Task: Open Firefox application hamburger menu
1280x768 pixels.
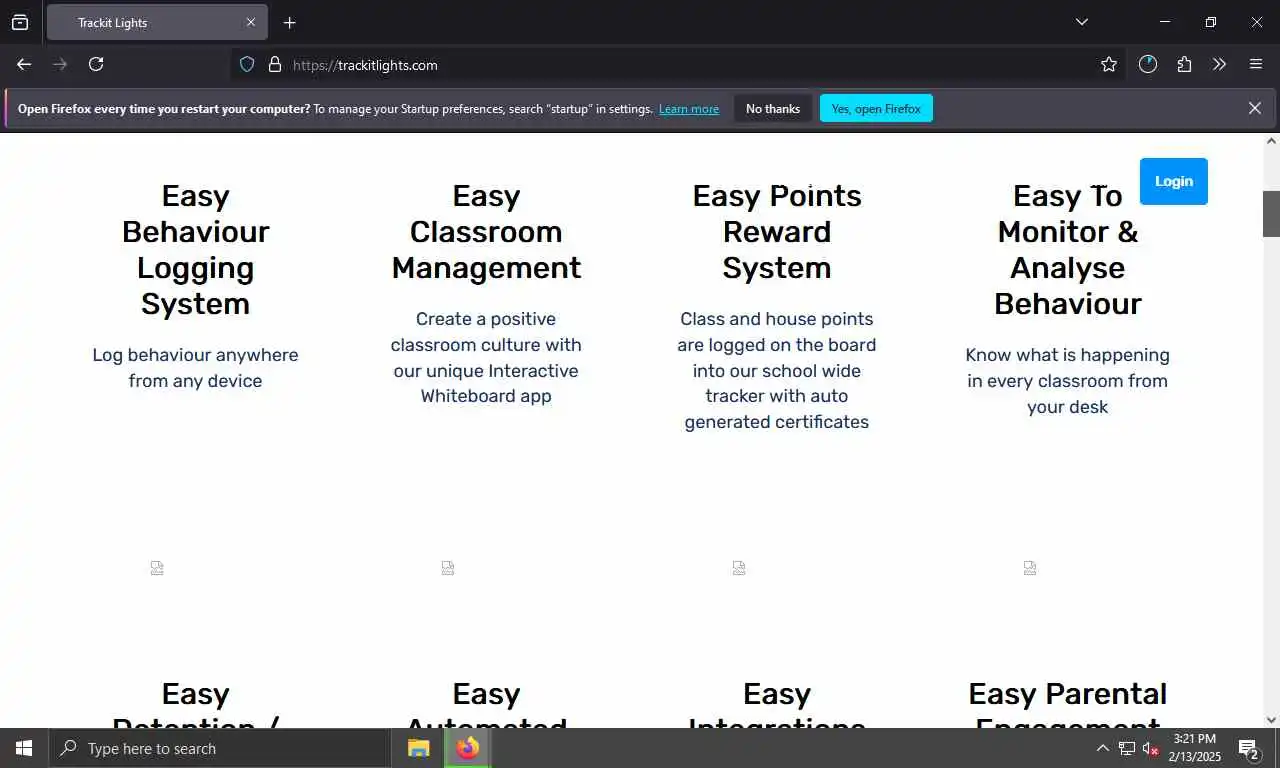Action: (x=1256, y=65)
